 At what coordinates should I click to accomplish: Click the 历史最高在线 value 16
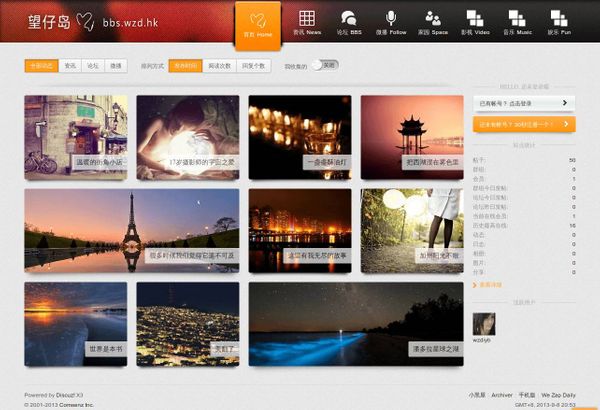572,225
